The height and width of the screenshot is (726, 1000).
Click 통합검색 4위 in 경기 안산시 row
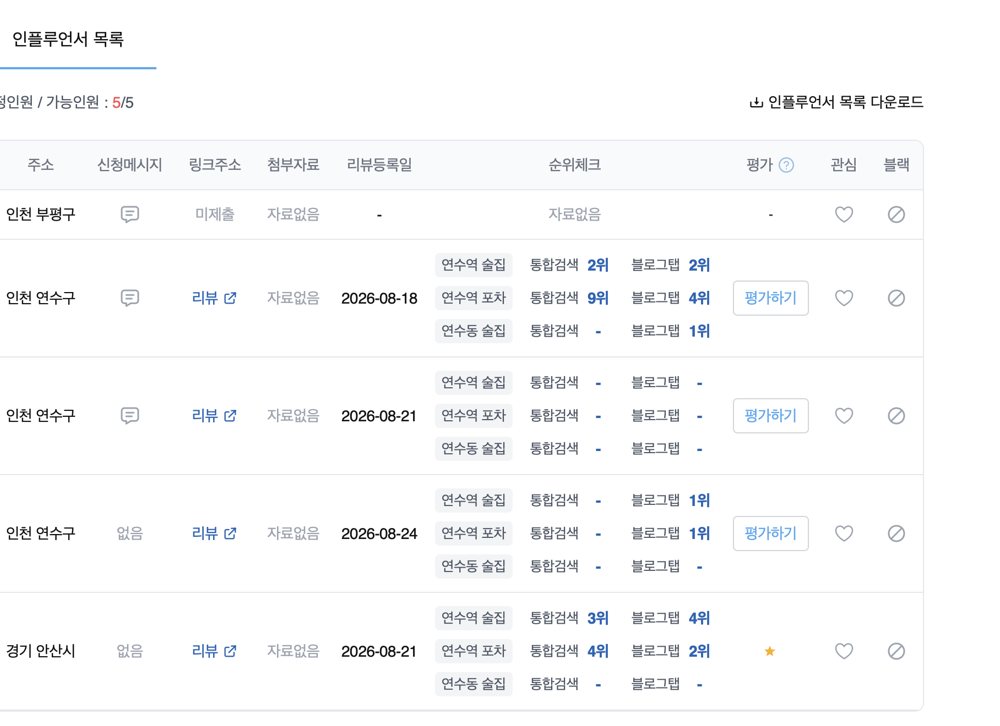[570, 651]
